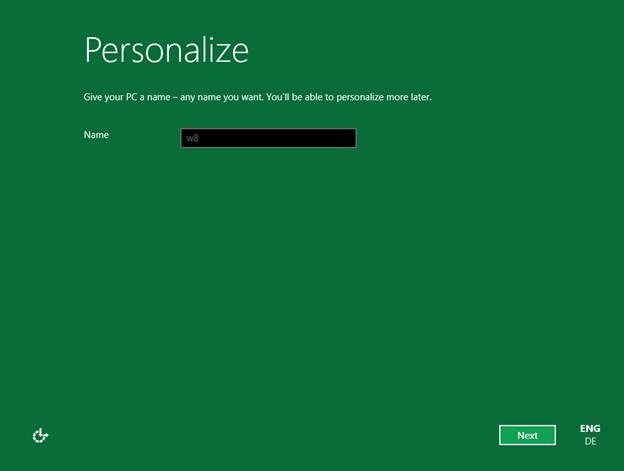Open the Ease of Access icon
Viewport: 624px width, 471px height.
pyautogui.click(x=40, y=436)
